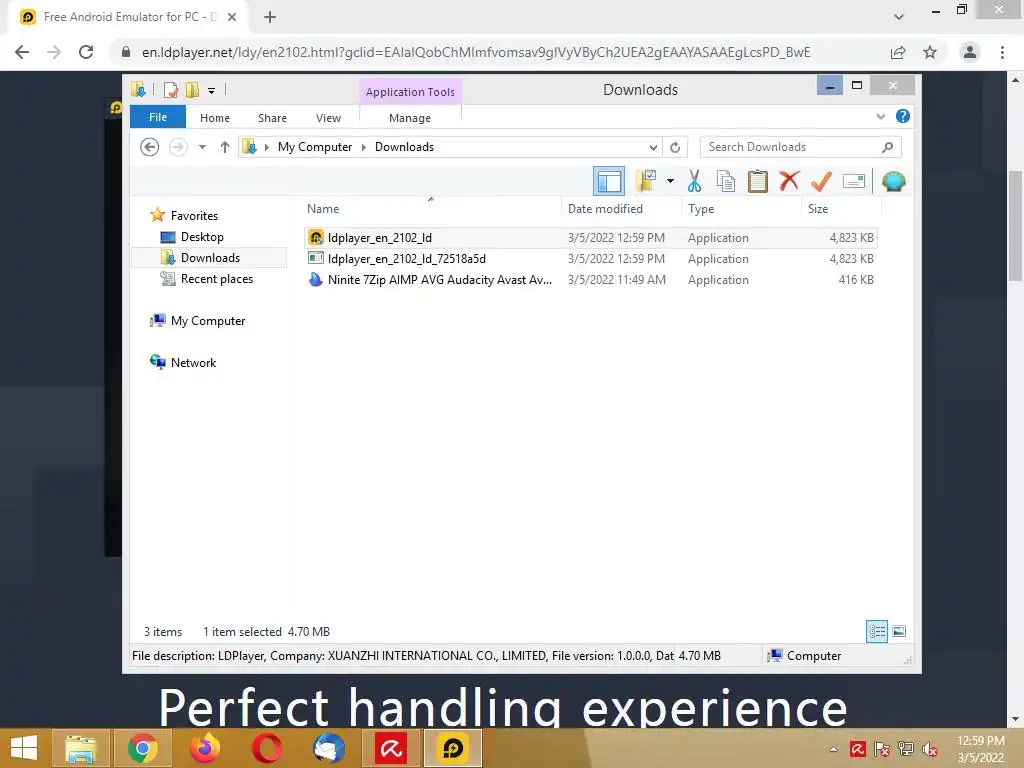Open the dropdown arrow next to new folder icon
The image size is (1024, 768).
point(670,181)
